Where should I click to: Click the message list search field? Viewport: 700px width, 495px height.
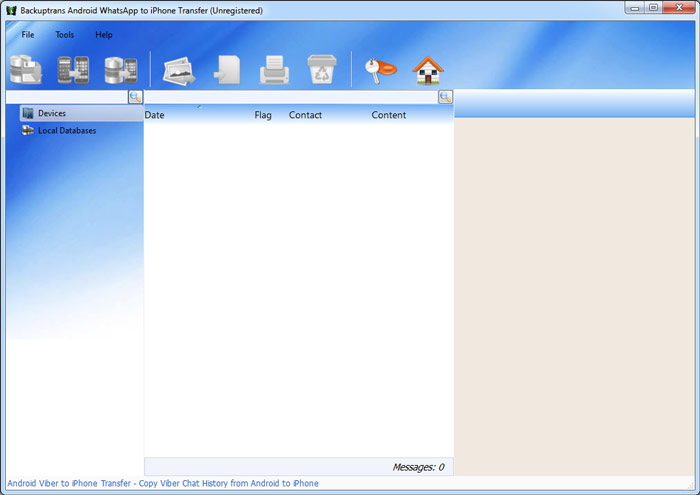point(290,97)
